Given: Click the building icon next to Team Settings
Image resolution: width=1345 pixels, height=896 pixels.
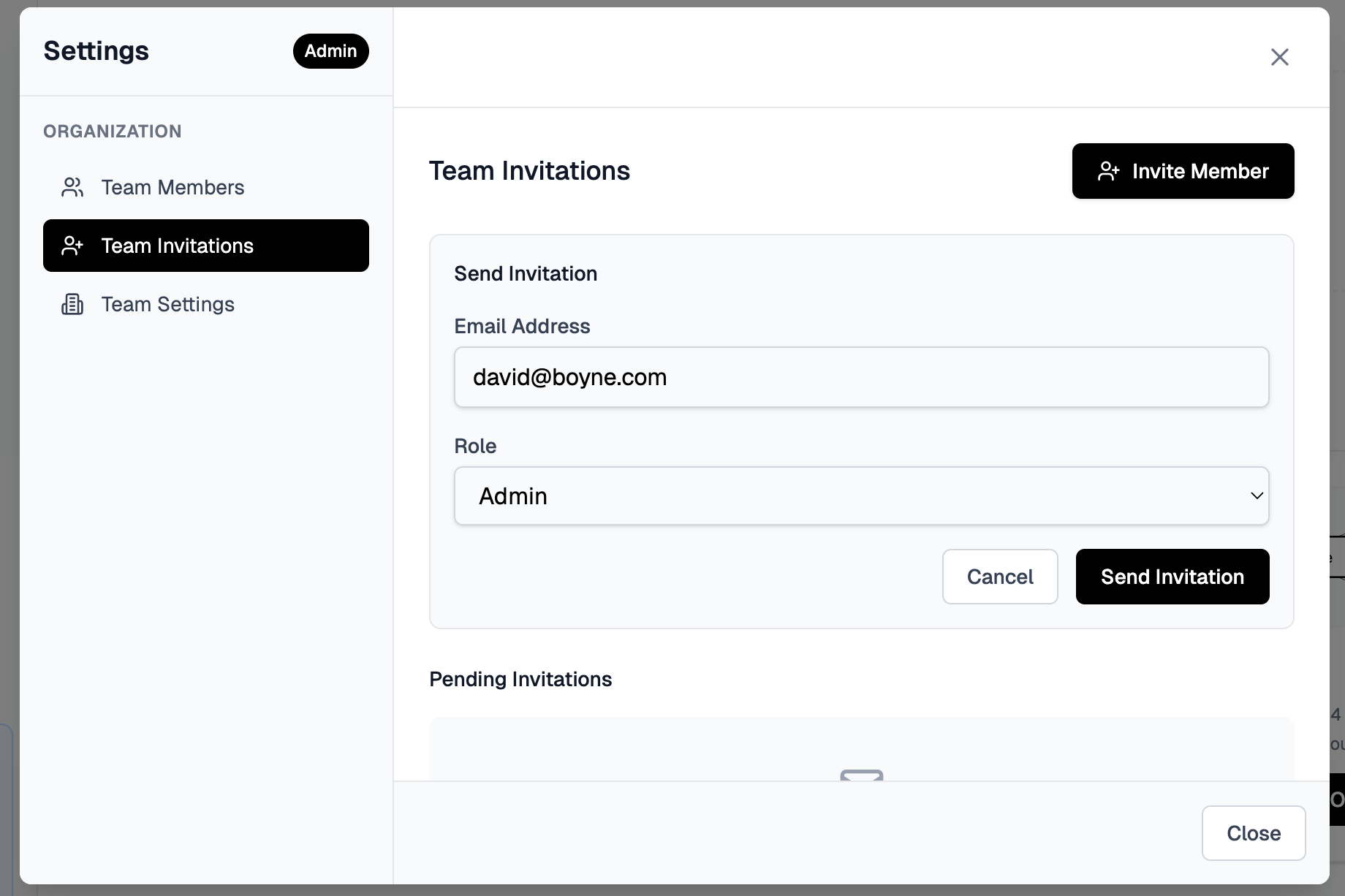Looking at the screenshot, I should coord(72,304).
